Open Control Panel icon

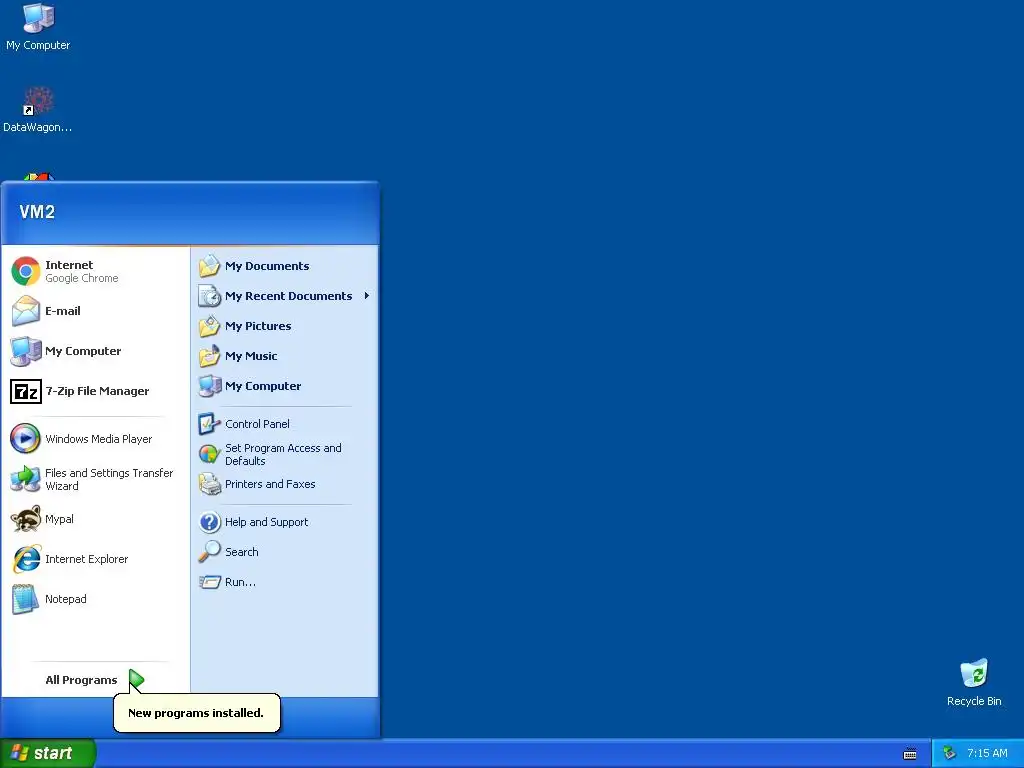tap(210, 424)
